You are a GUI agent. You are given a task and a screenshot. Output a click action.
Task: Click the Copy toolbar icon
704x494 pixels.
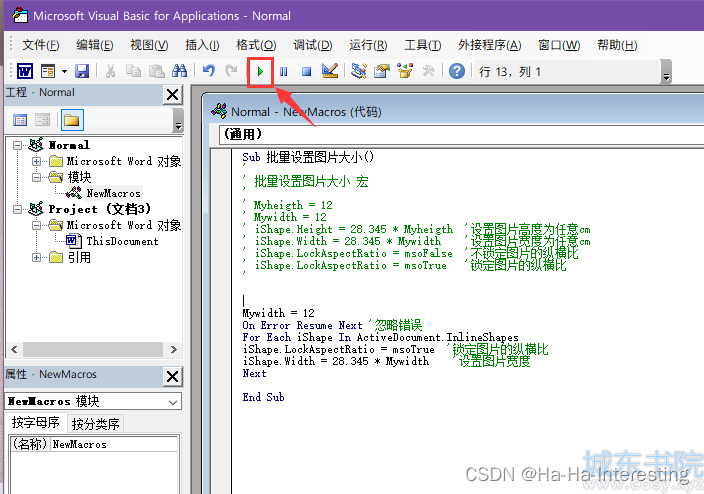tap(133, 71)
